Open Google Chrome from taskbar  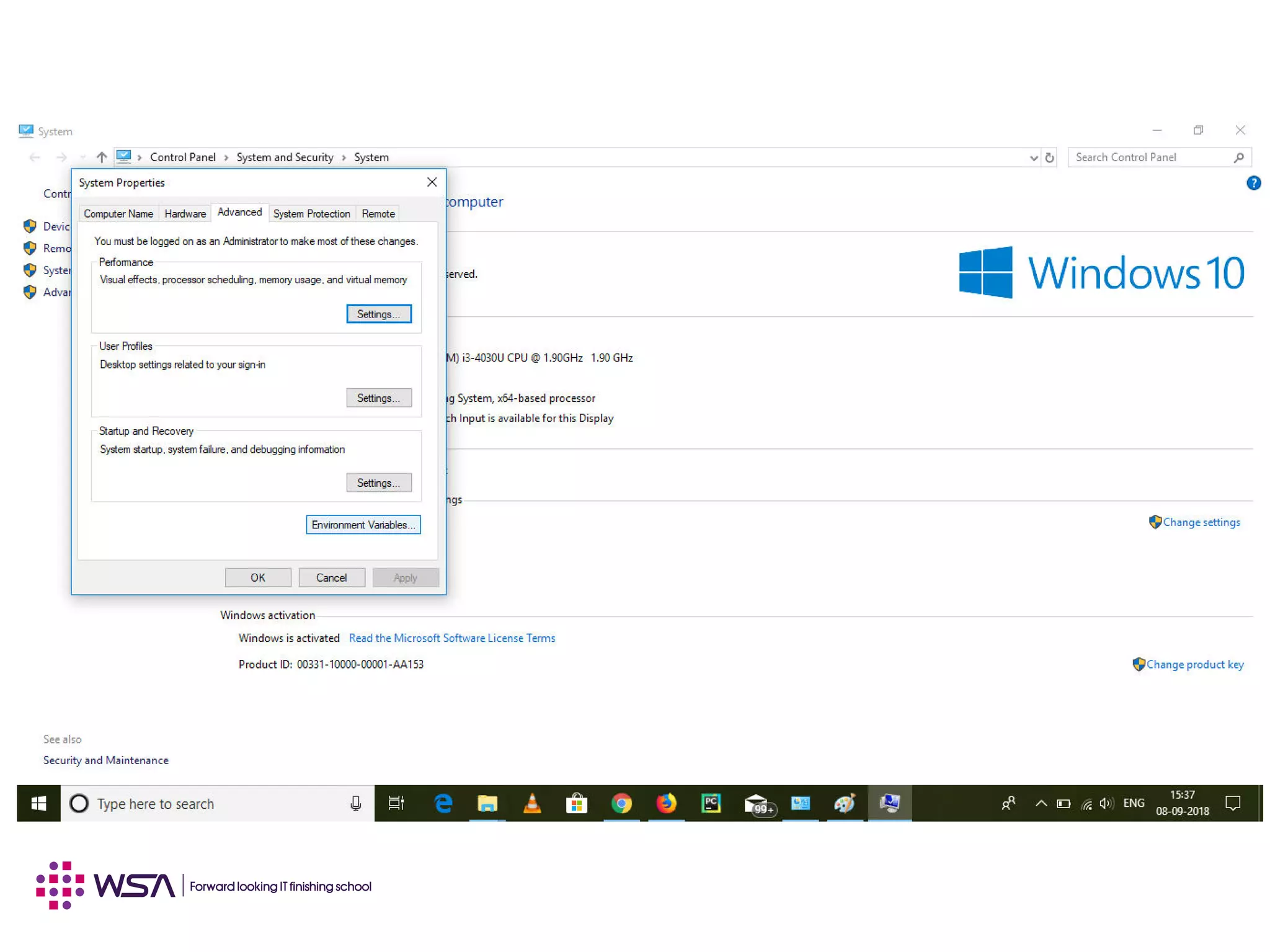[x=621, y=803]
